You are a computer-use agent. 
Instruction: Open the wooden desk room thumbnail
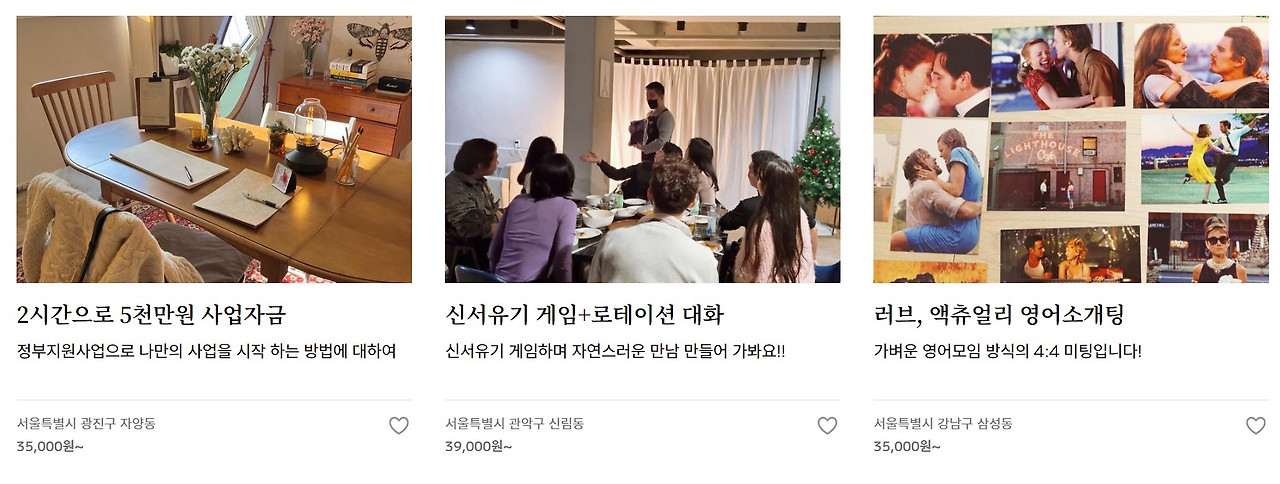pos(214,149)
